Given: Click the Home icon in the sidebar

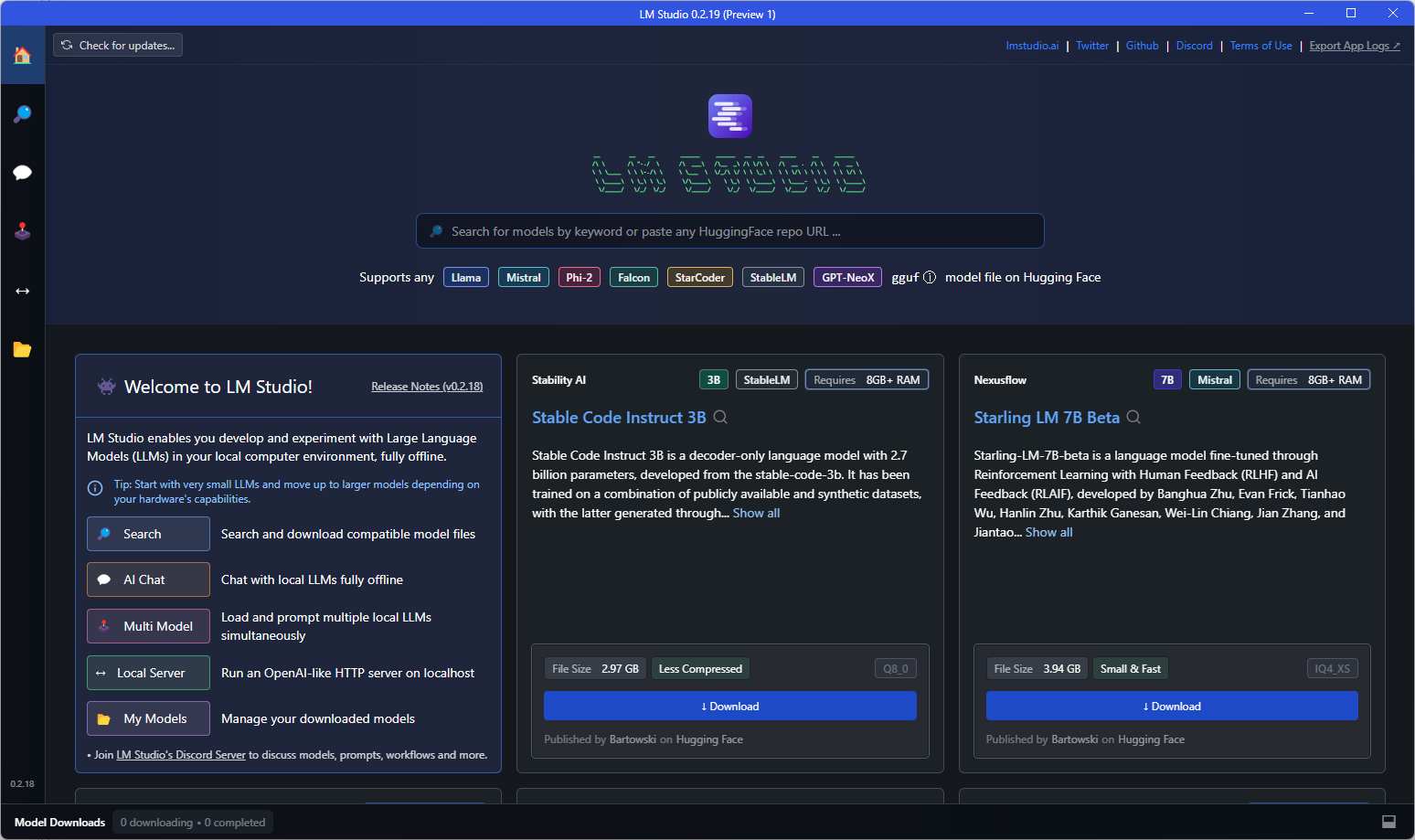Looking at the screenshot, I should 23,56.
